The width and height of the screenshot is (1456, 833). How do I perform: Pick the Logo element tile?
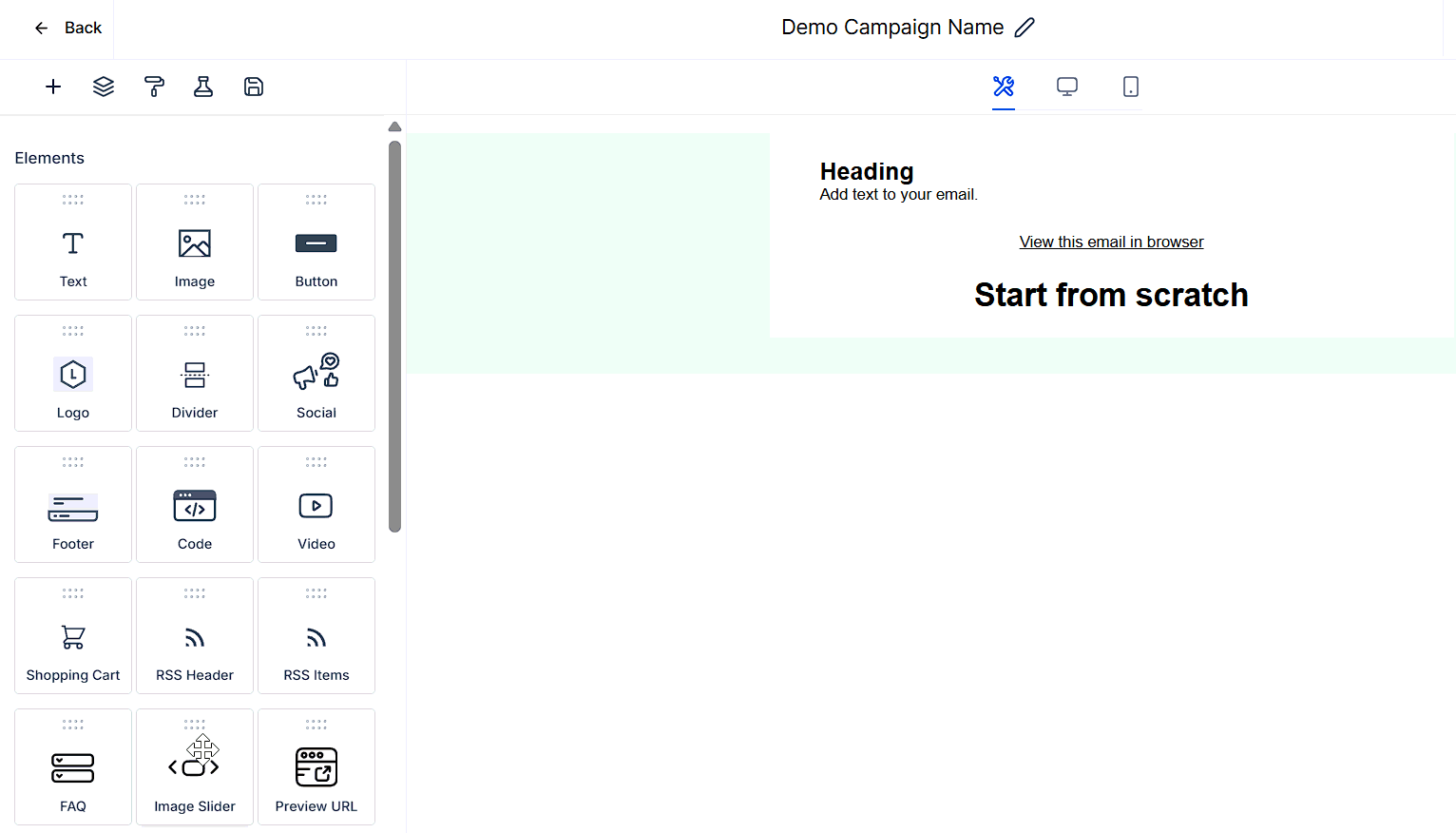pos(73,373)
